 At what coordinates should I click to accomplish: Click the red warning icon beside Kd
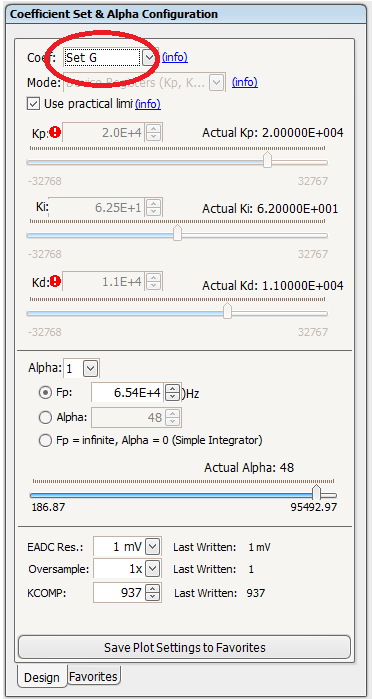tap(56, 281)
